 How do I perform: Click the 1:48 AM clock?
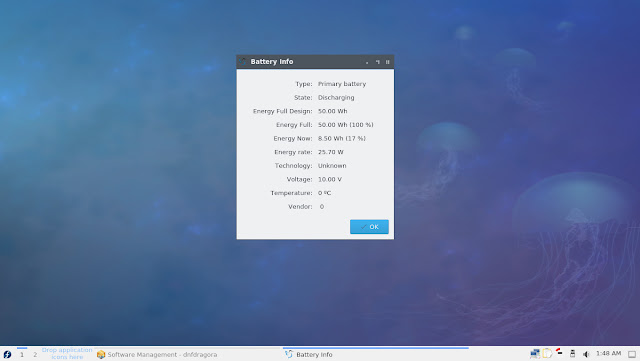[x=608, y=353]
